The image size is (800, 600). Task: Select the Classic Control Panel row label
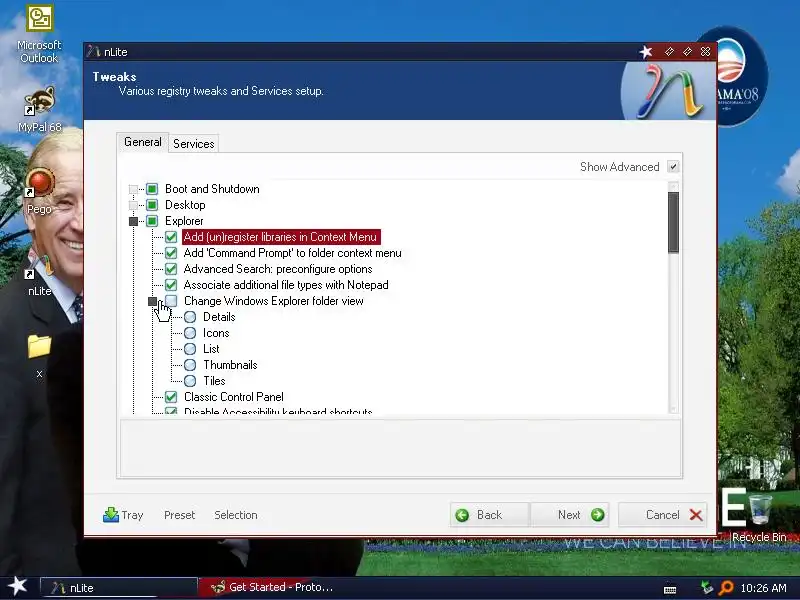(234, 397)
